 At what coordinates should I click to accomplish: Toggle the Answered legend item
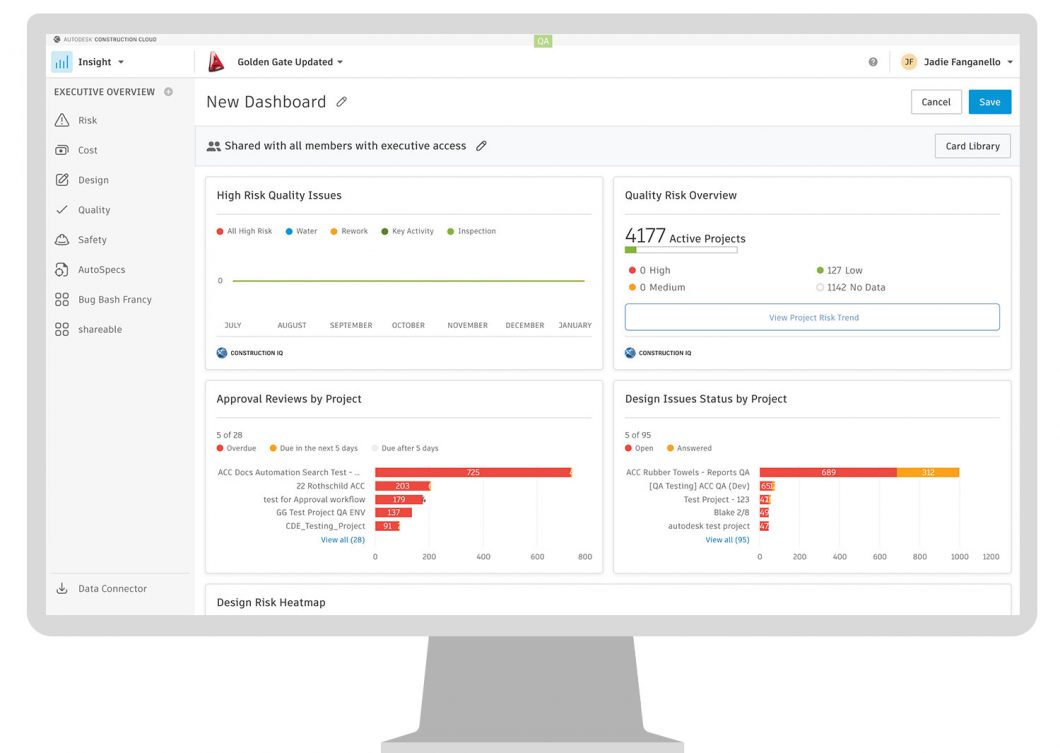click(689, 448)
